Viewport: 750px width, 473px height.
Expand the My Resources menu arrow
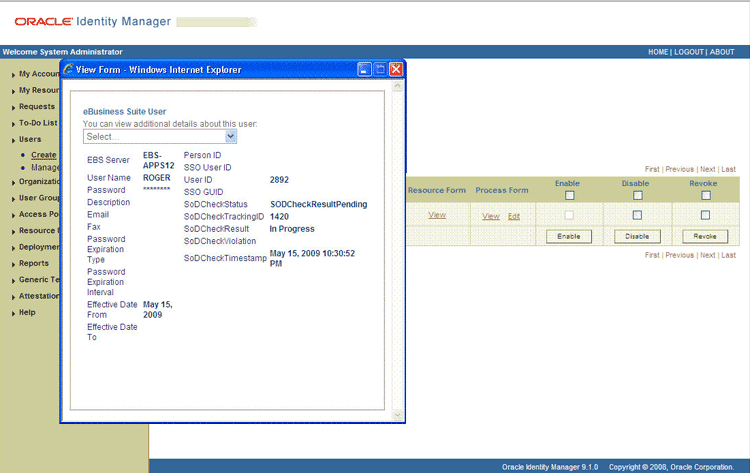13,91
